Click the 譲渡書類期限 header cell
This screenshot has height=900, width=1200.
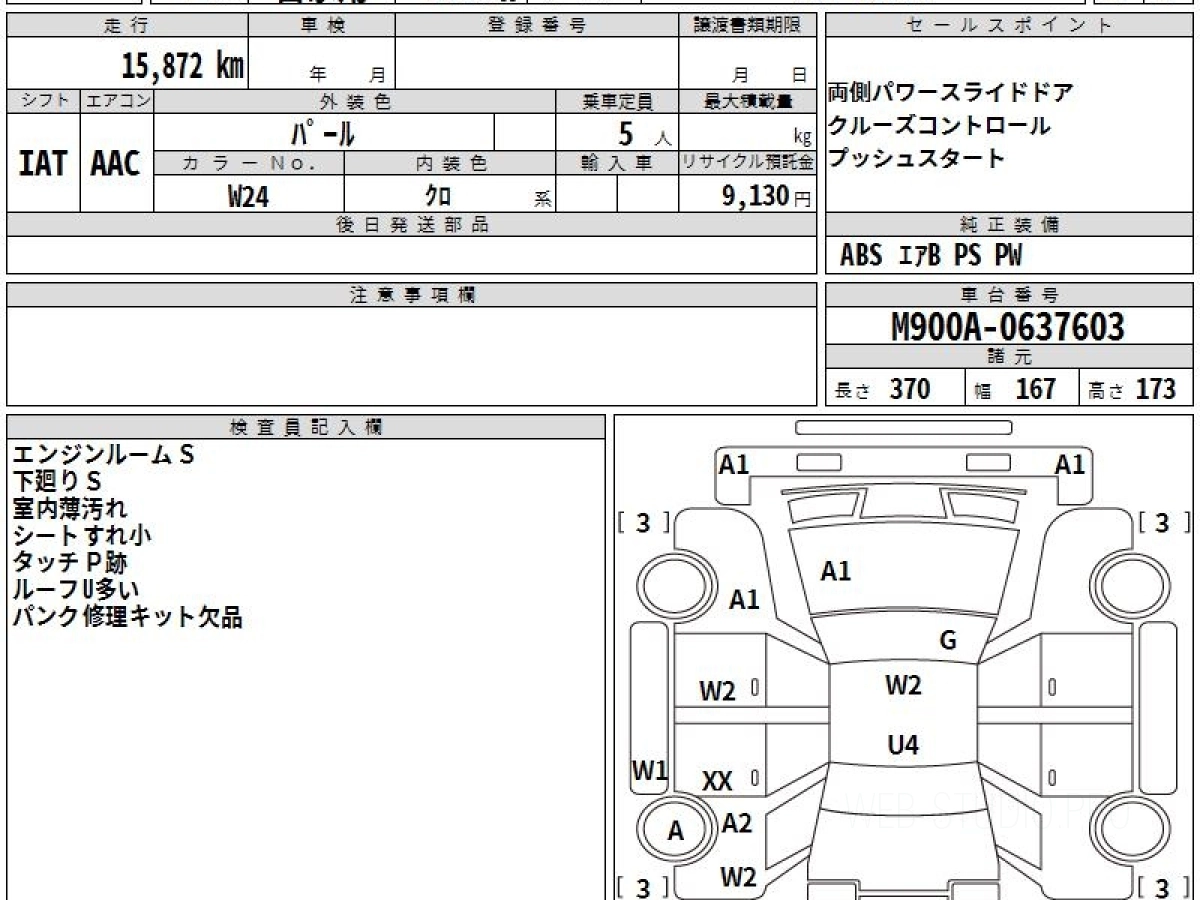[748, 26]
